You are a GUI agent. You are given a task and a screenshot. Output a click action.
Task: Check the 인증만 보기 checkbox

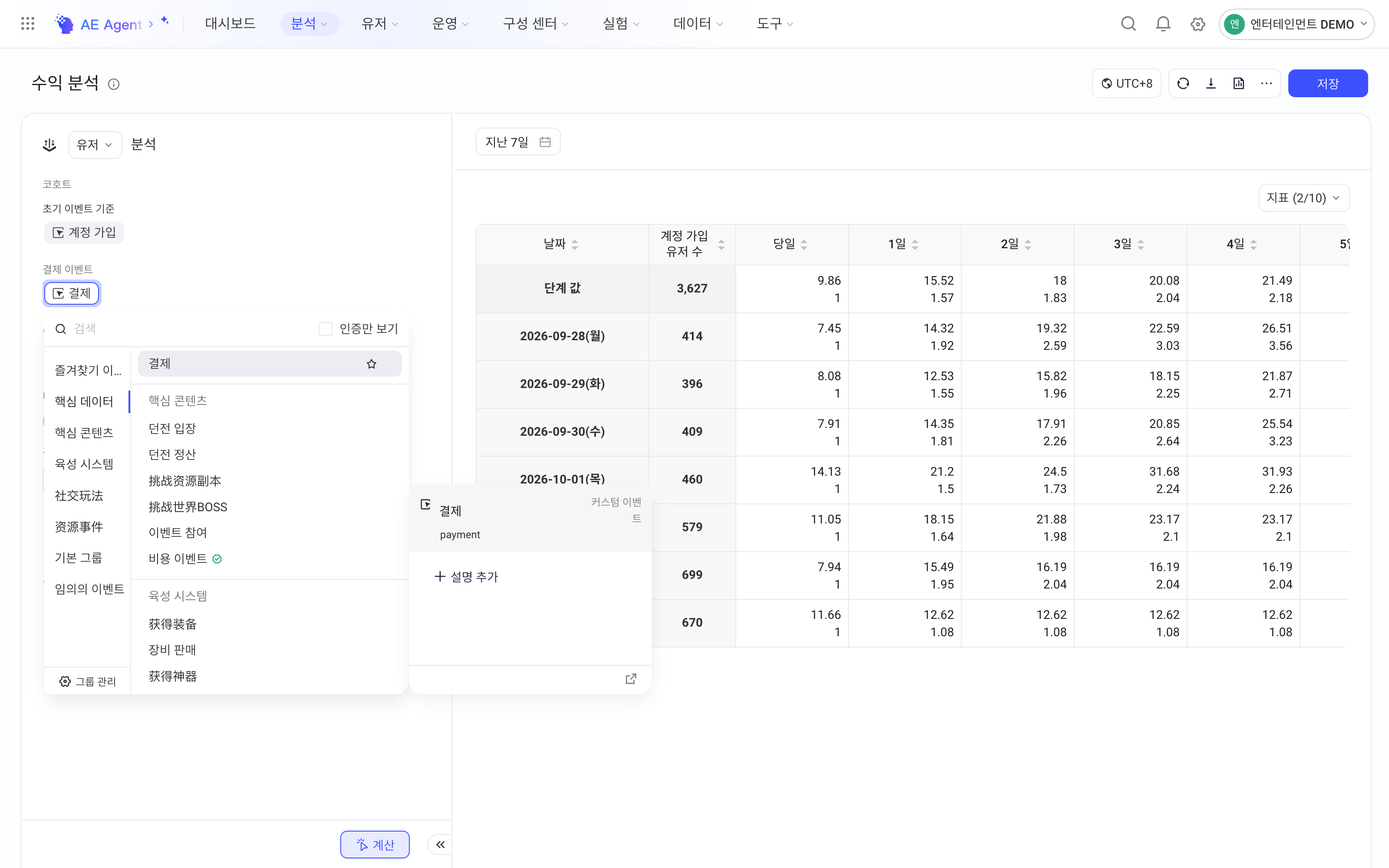[x=326, y=329]
